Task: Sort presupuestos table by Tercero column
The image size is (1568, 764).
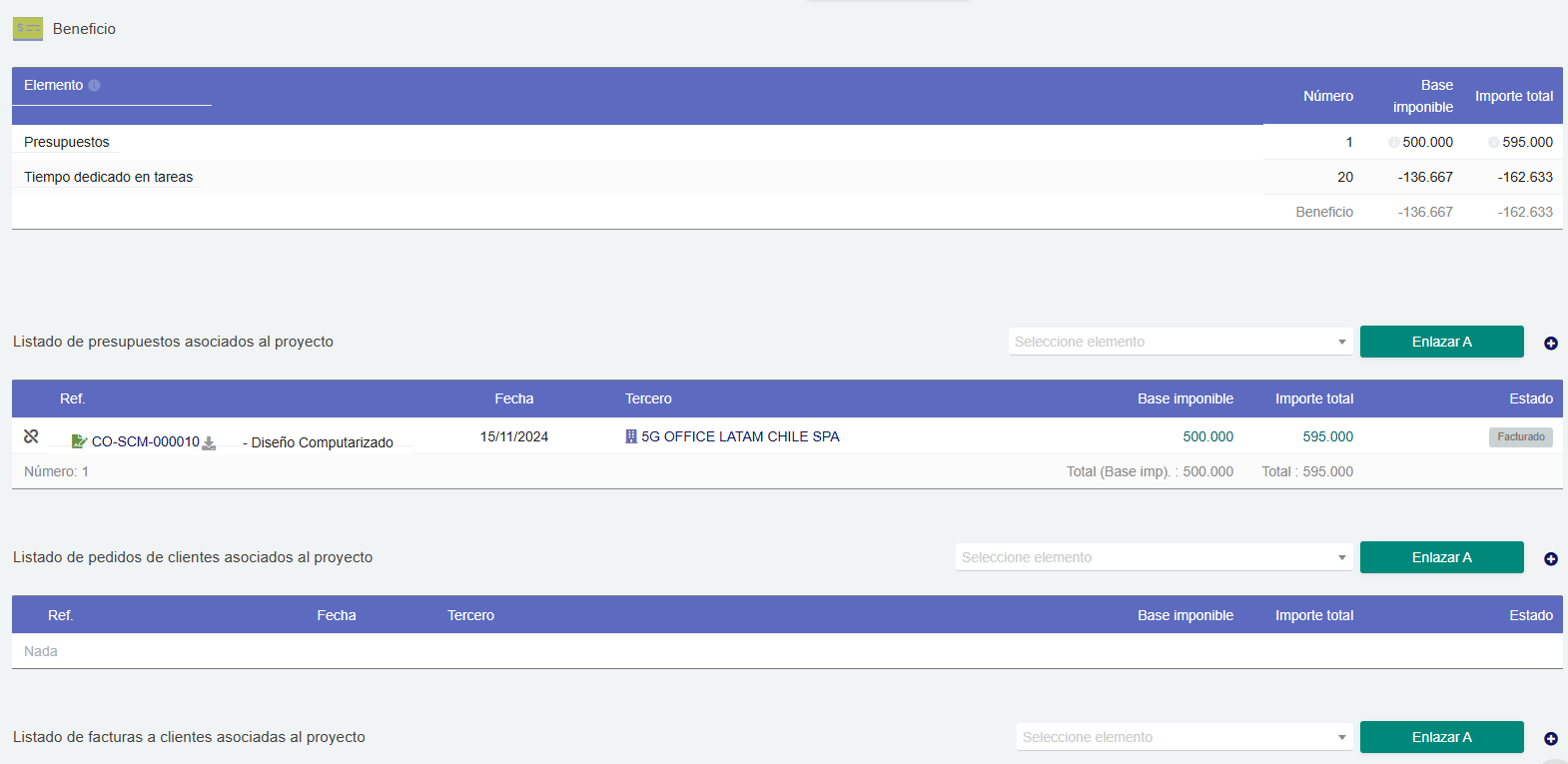Action: click(648, 398)
